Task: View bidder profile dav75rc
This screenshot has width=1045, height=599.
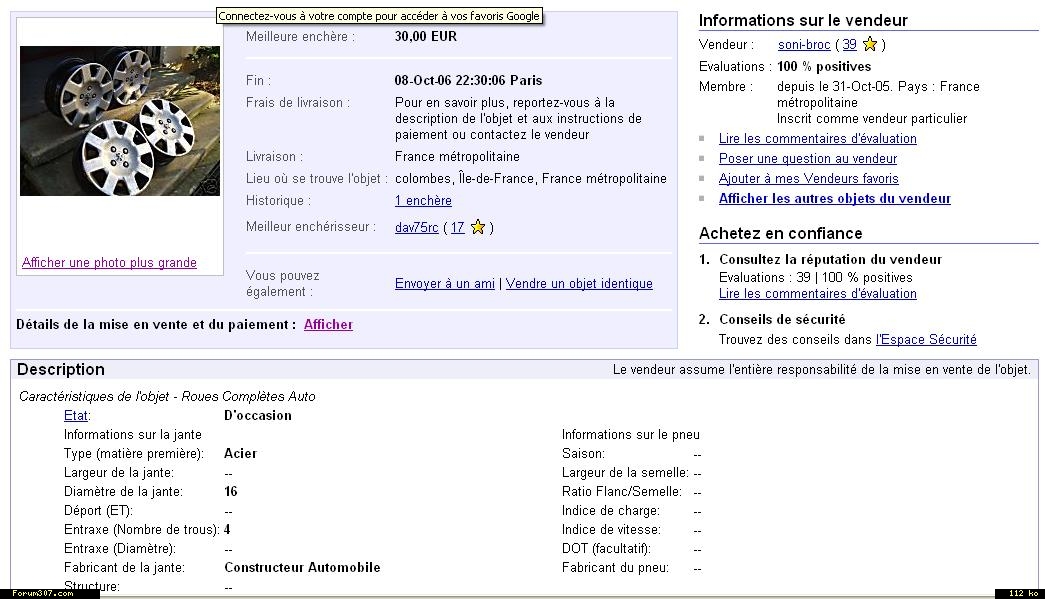Action: [x=416, y=228]
